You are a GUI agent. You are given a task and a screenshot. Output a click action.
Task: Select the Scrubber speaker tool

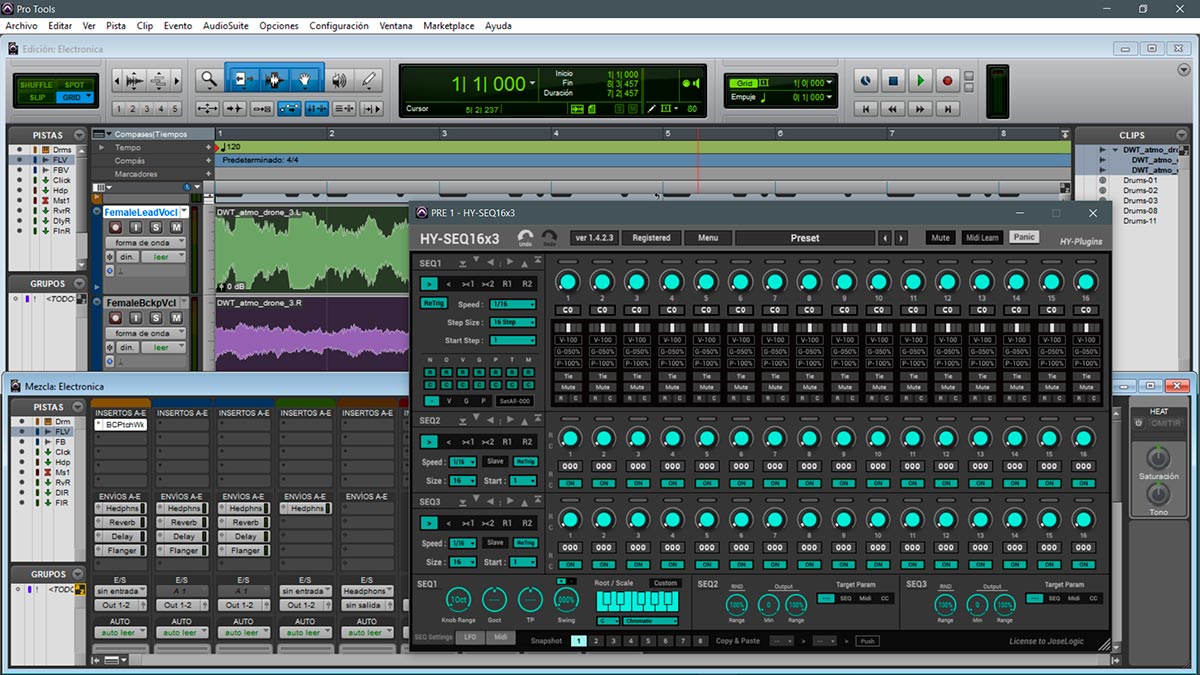339,80
